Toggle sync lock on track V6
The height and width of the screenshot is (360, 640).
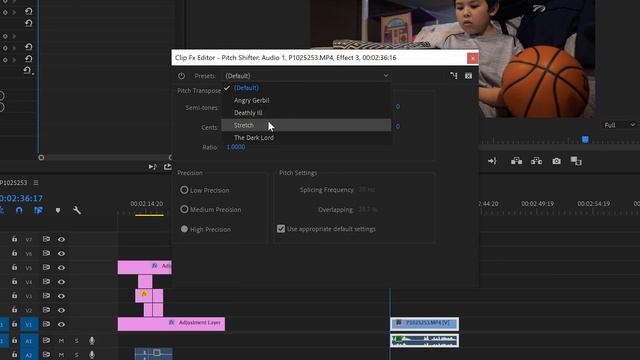point(46,253)
